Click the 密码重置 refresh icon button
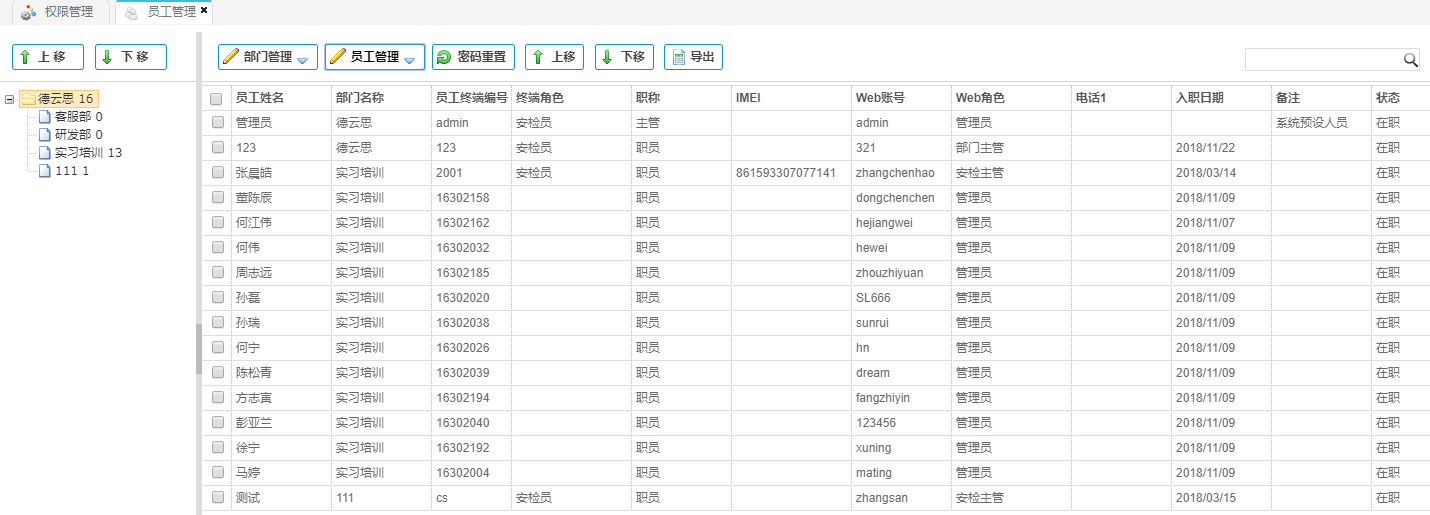The height and width of the screenshot is (515, 1430). [x=444, y=57]
